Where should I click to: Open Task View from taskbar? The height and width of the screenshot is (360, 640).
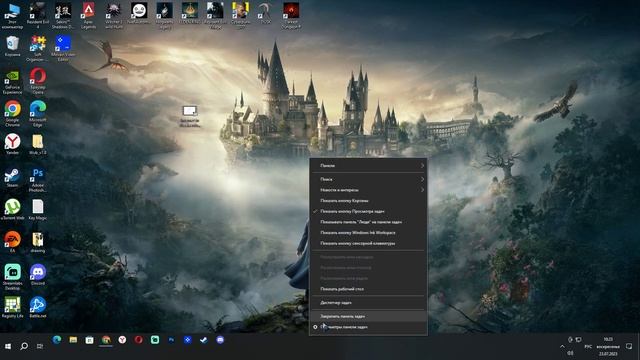40,346
